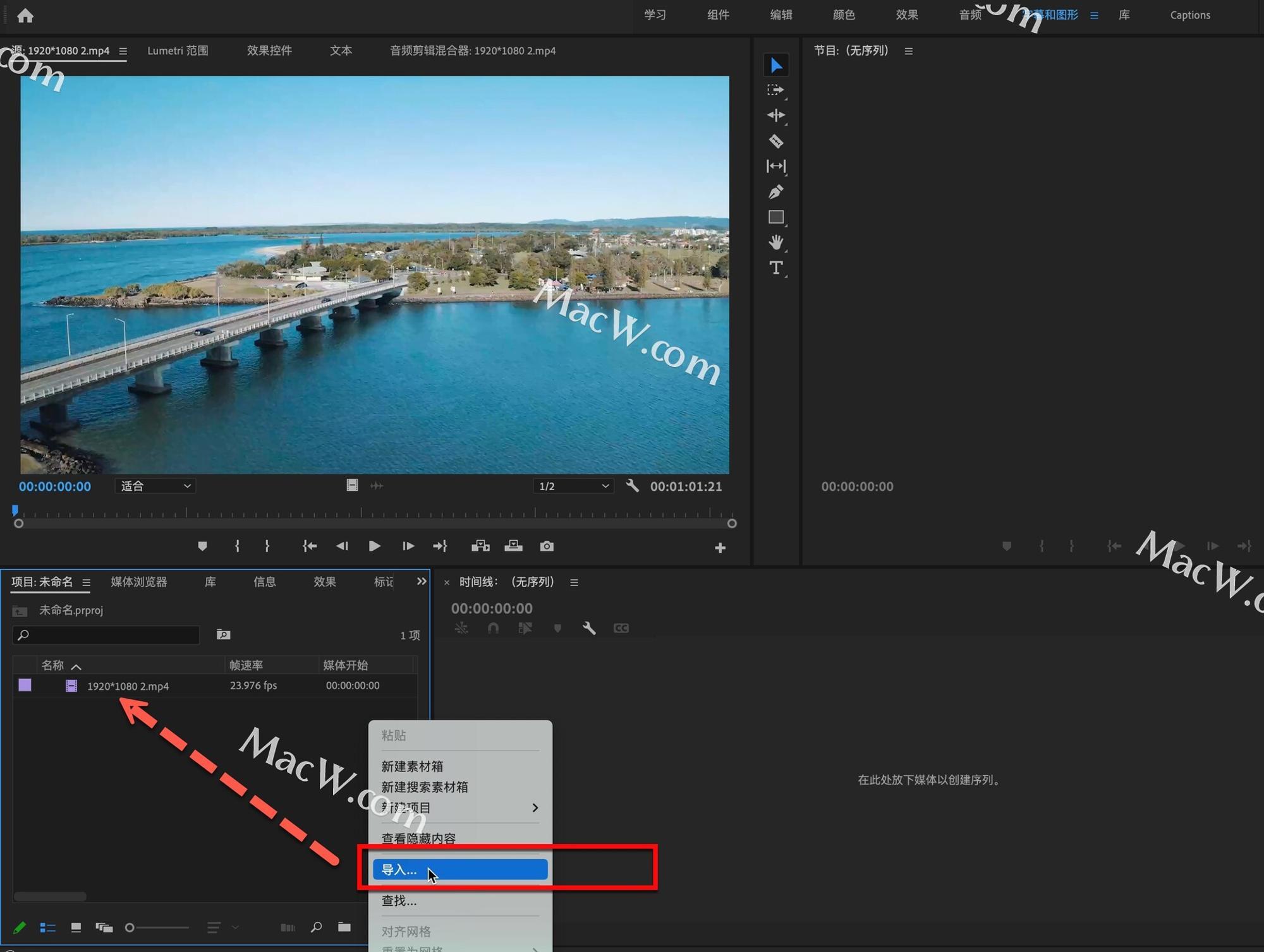
Task: Expand the 新建项目 submenu
Action: 460,807
